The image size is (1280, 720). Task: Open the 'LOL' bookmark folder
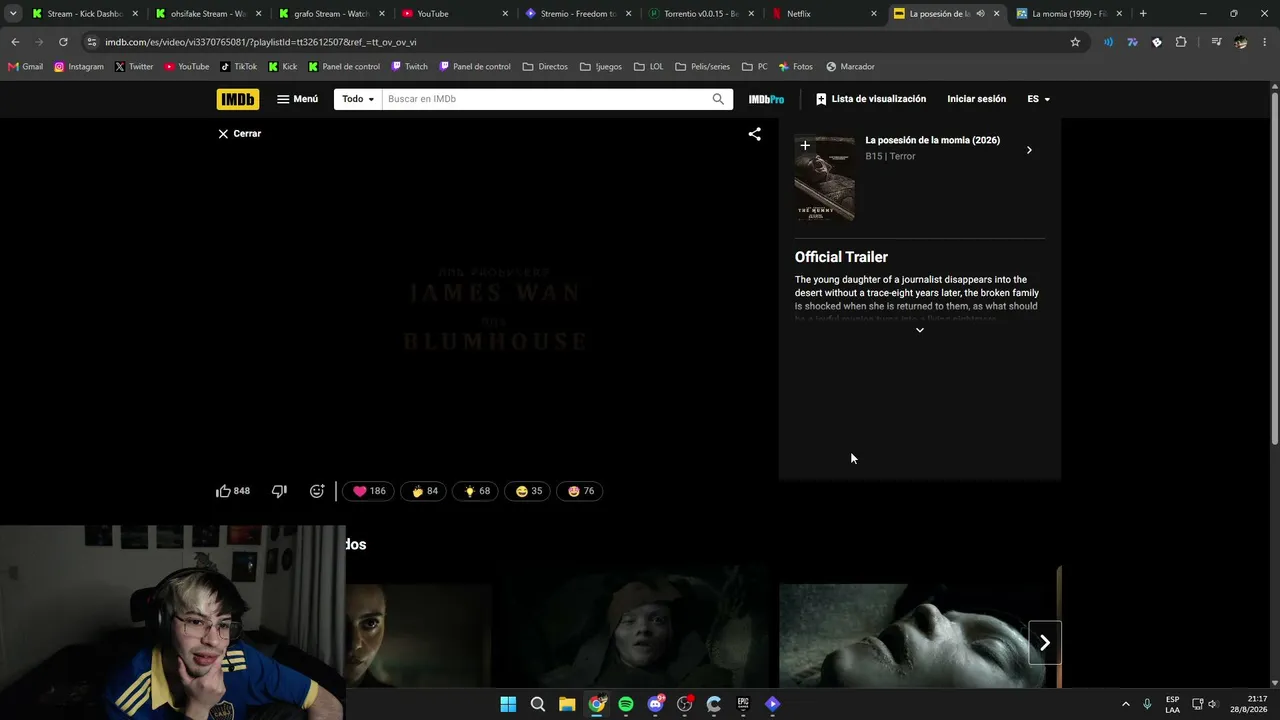tap(649, 67)
